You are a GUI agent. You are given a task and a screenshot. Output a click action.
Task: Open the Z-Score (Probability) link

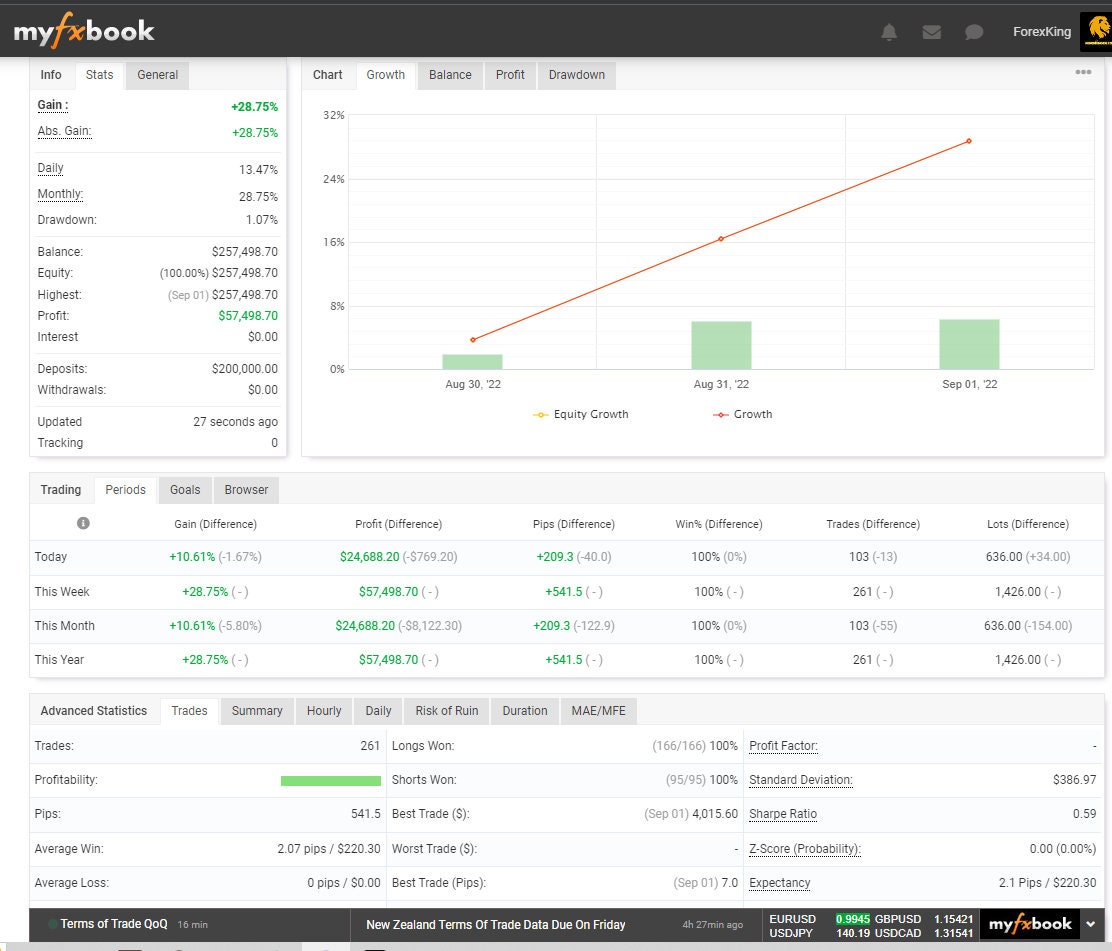(x=805, y=848)
